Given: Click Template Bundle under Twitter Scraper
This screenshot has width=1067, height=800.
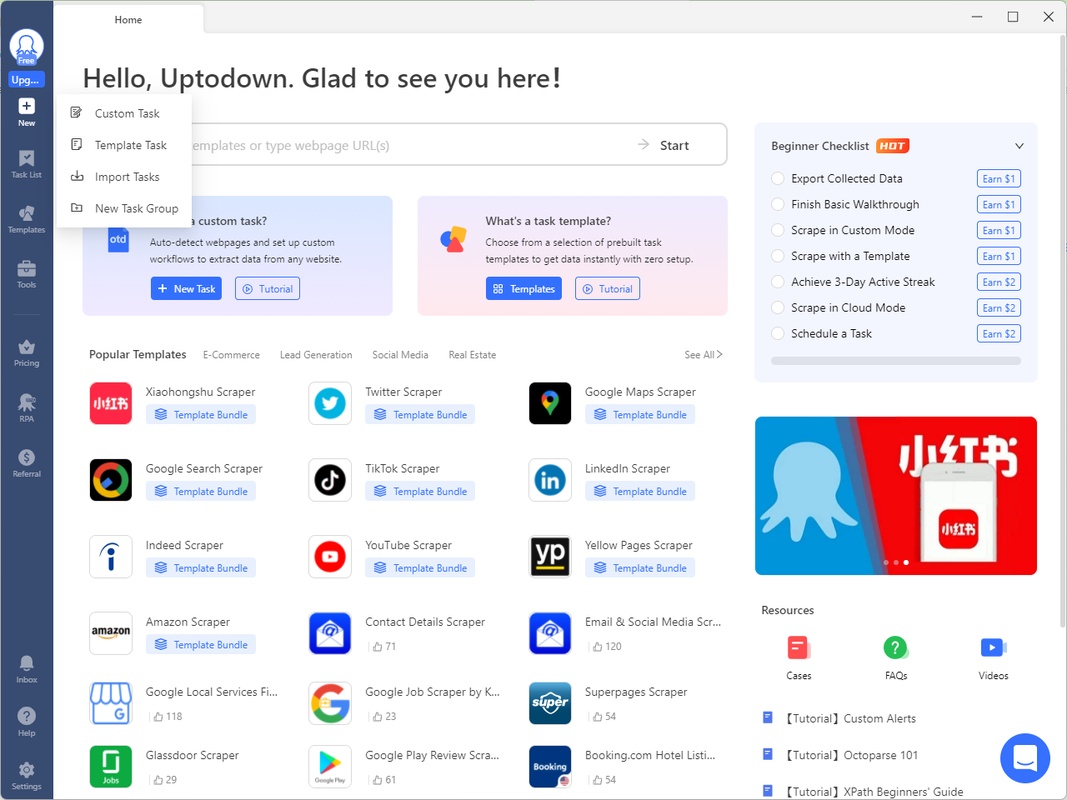Looking at the screenshot, I should point(420,414).
